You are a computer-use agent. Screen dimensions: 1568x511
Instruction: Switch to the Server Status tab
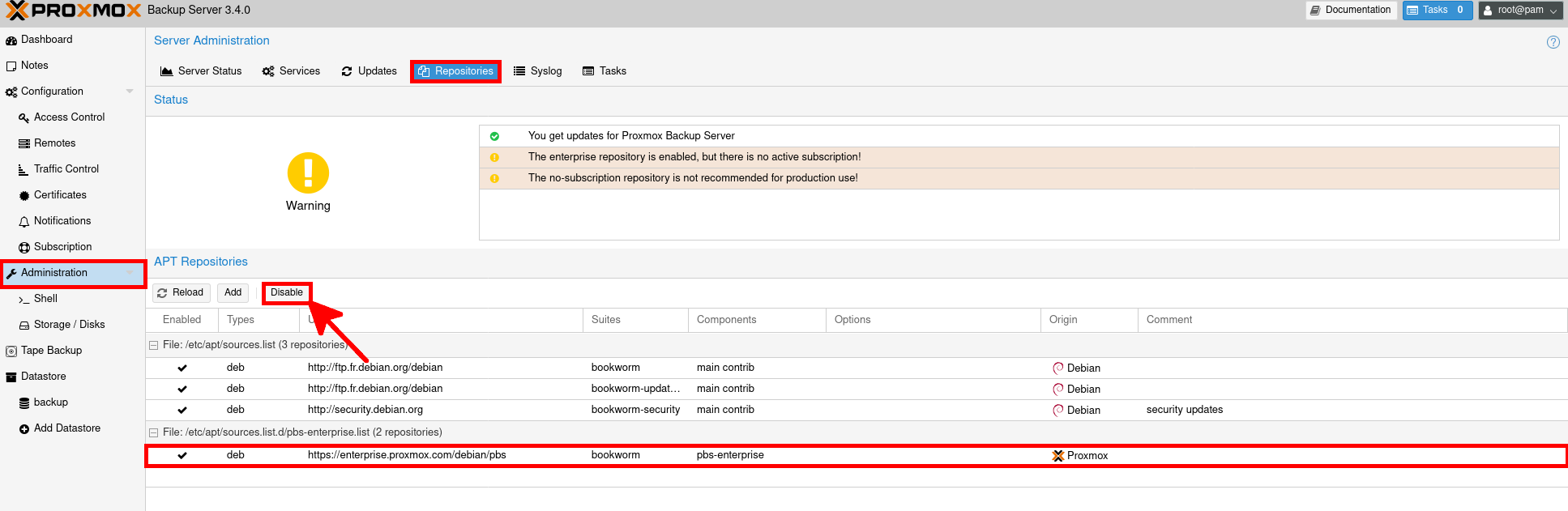tap(201, 71)
